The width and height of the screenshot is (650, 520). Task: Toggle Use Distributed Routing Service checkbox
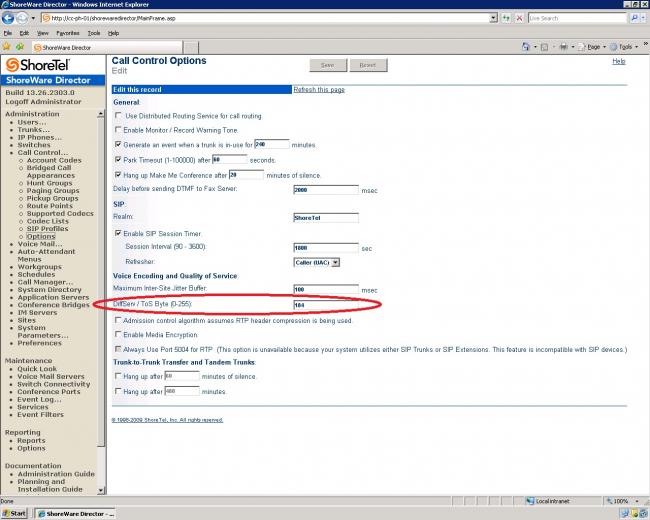(x=118, y=115)
